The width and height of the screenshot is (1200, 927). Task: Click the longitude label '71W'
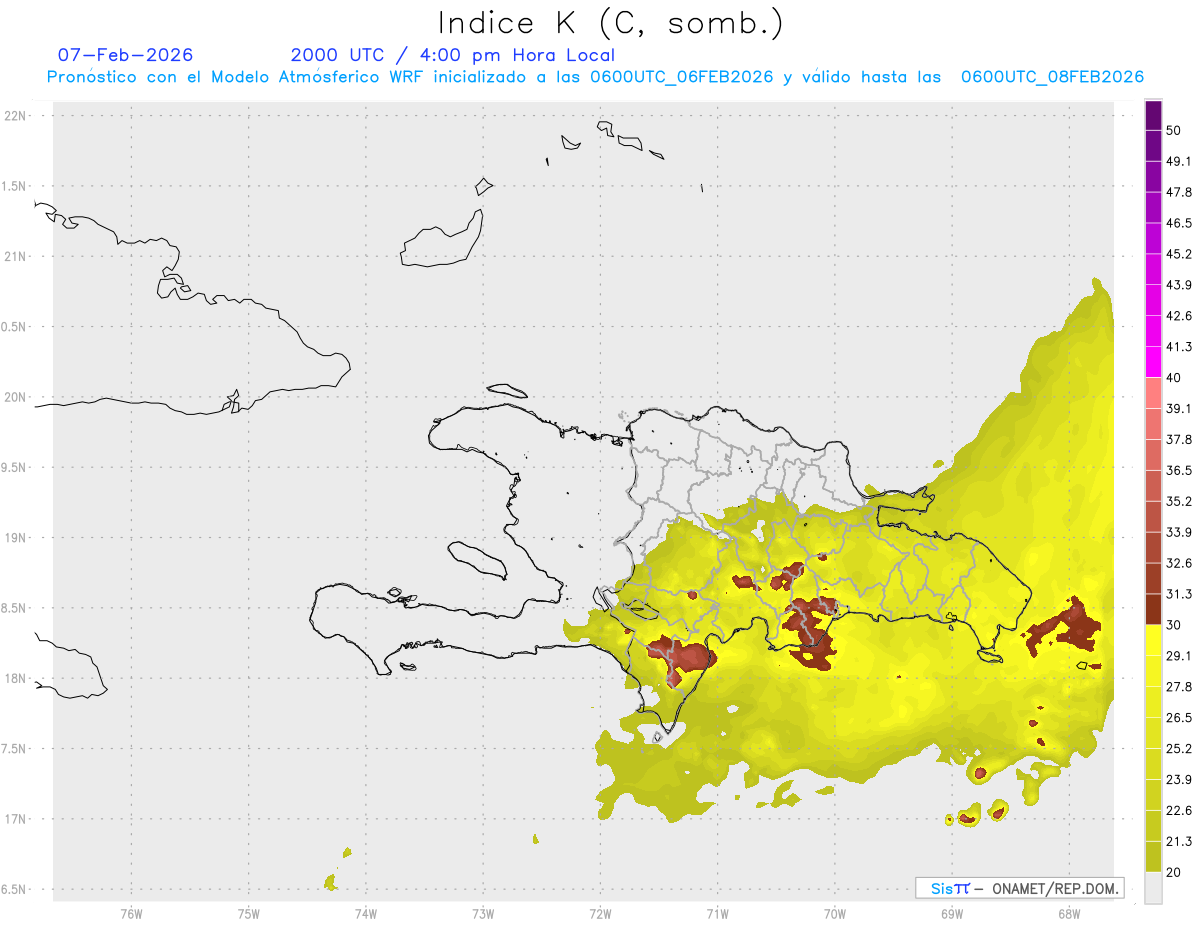coord(717,913)
